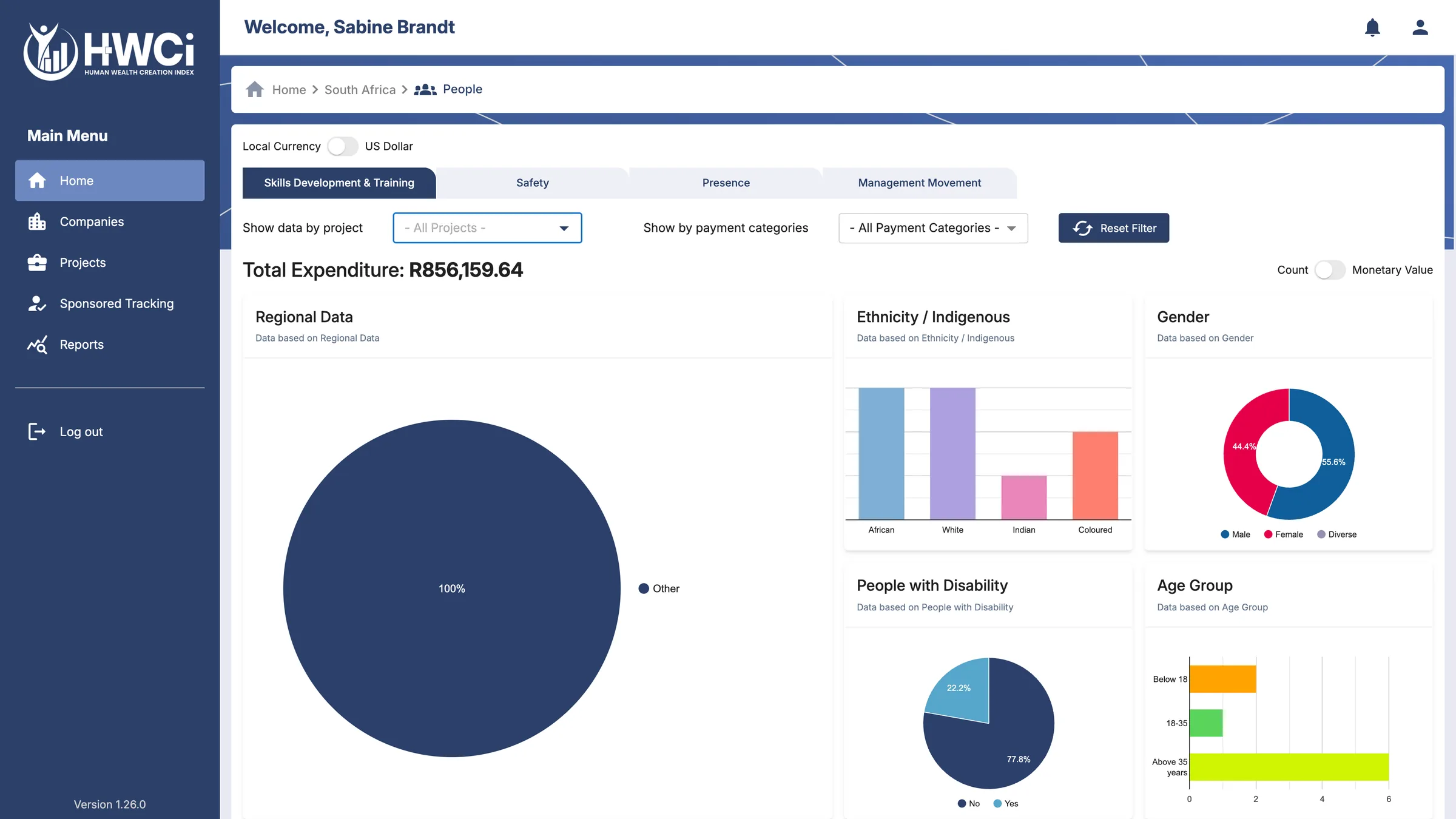Click the Projects briefcase icon
Image resolution: width=1456 pixels, height=819 pixels.
click(x=37, y=263)
